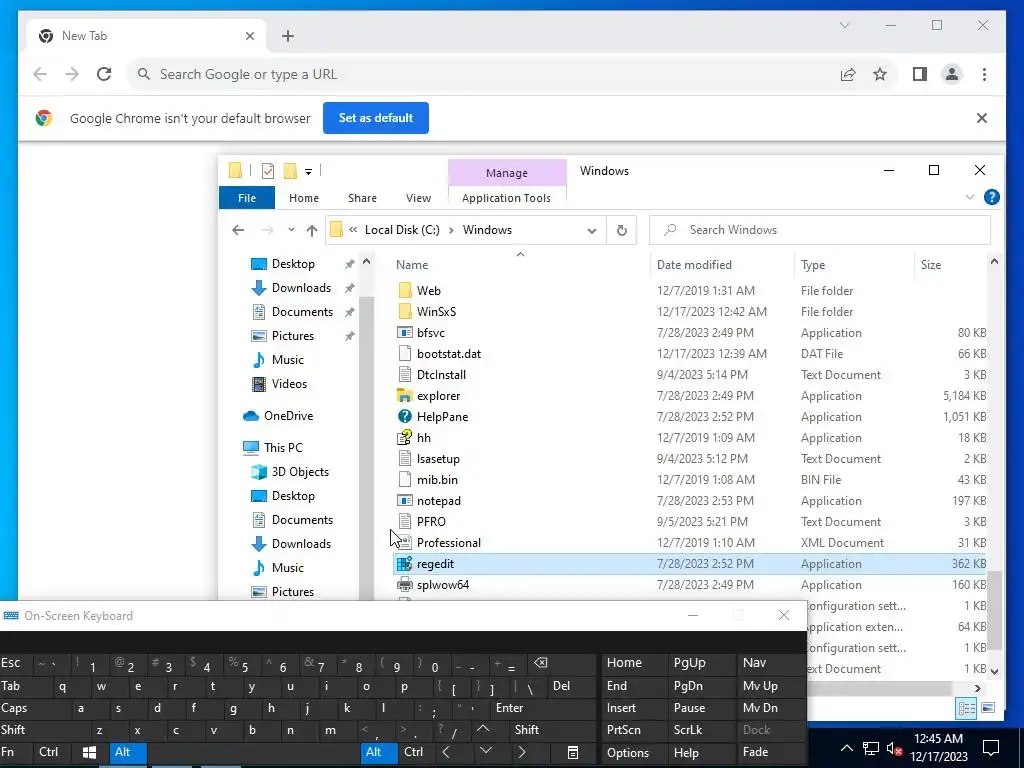Set Chrome as default browser
This screenshot has width=1024, height=768.
[376, 118]
